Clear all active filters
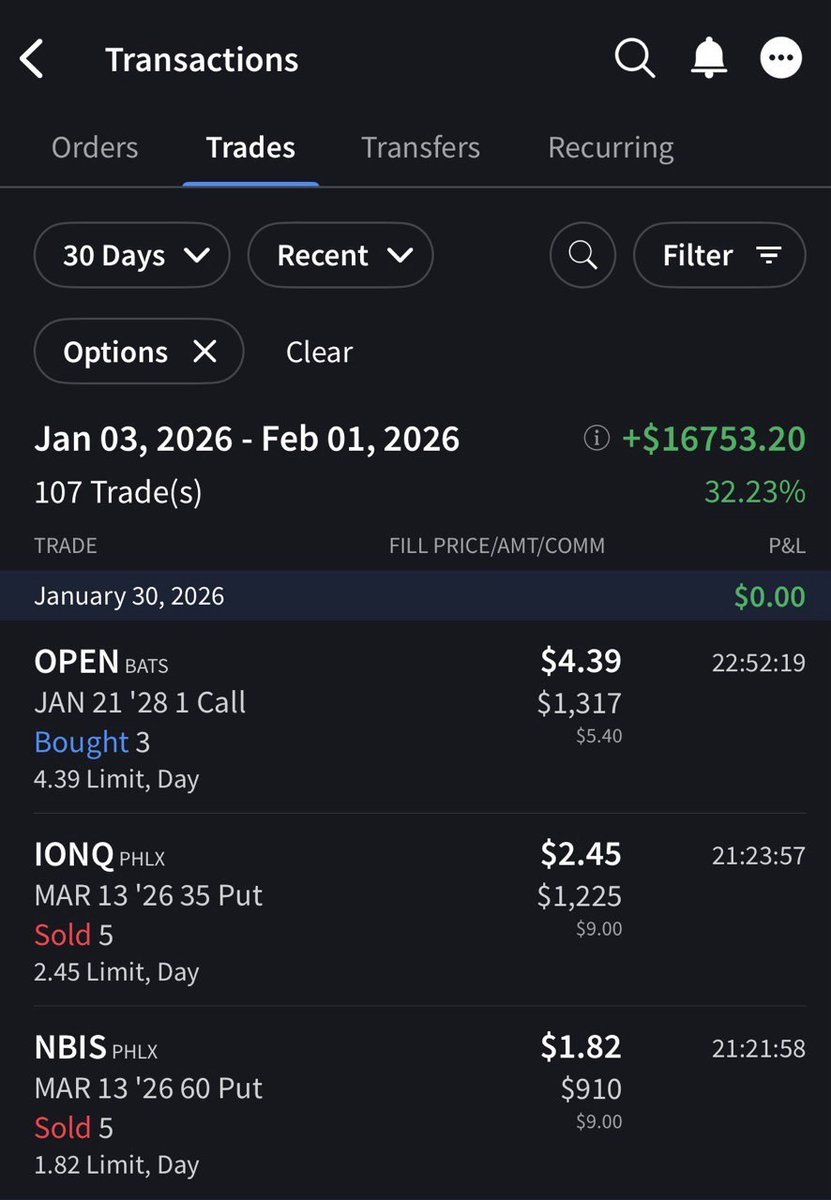 coord(318,351)
